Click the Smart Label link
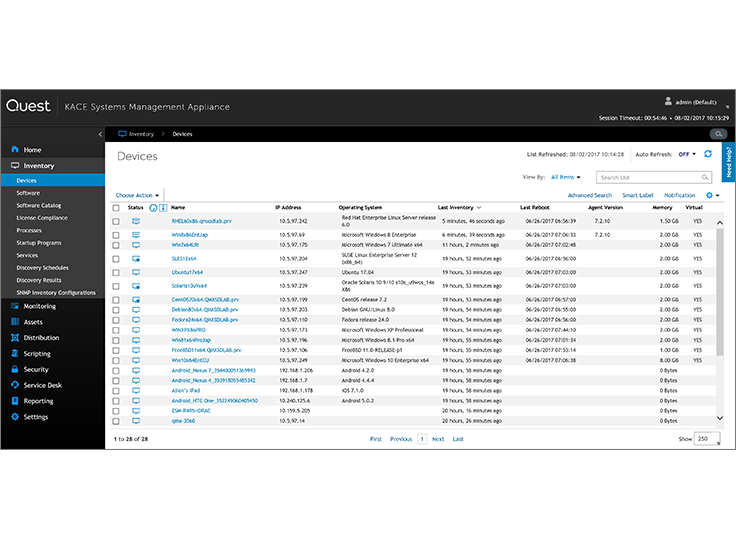Viewport: 736px width, 540px height. pos(637,195)
